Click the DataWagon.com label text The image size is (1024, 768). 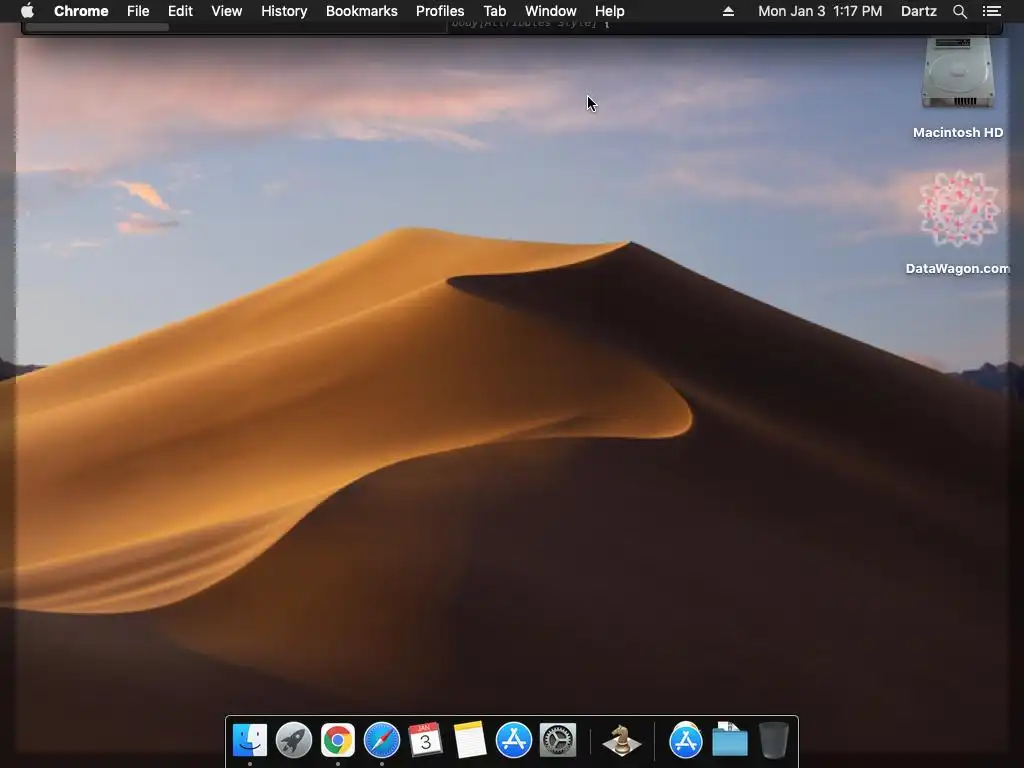pyautogui.click(x=958, y=268)
